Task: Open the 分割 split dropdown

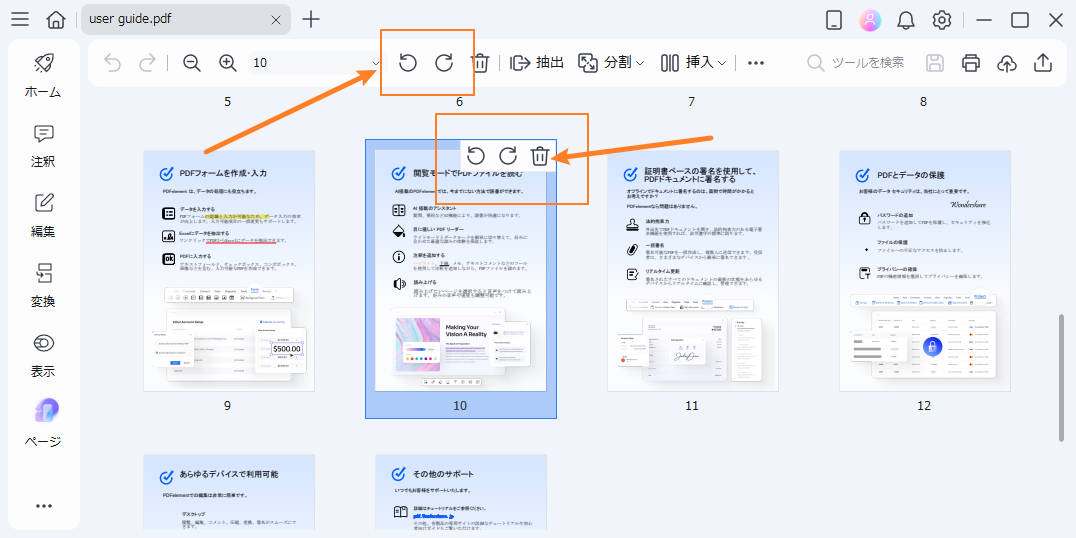Action: click(611, 62)
